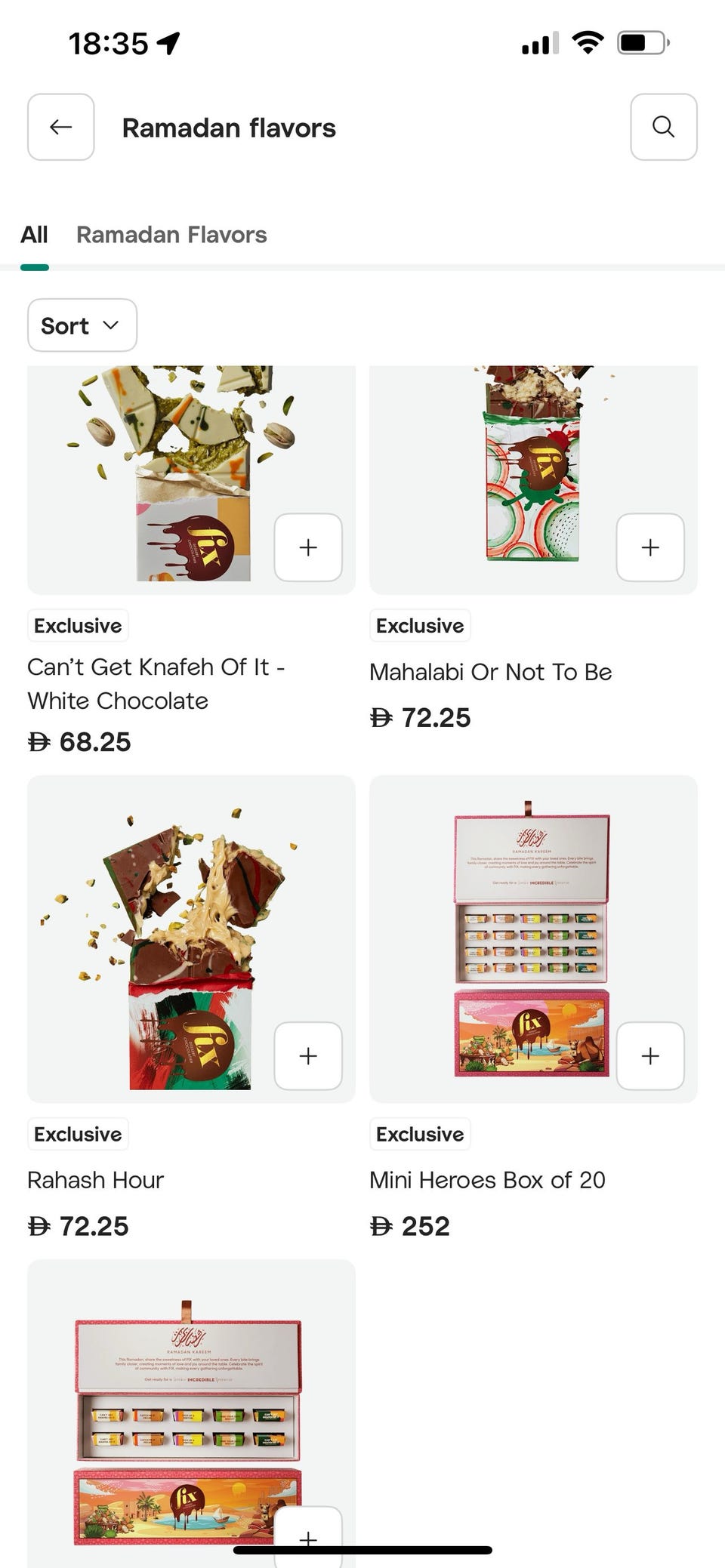Screen dimensions: 725x1568
Task: View Rahash Hour chocolate bar image
Action: point(191,939)
